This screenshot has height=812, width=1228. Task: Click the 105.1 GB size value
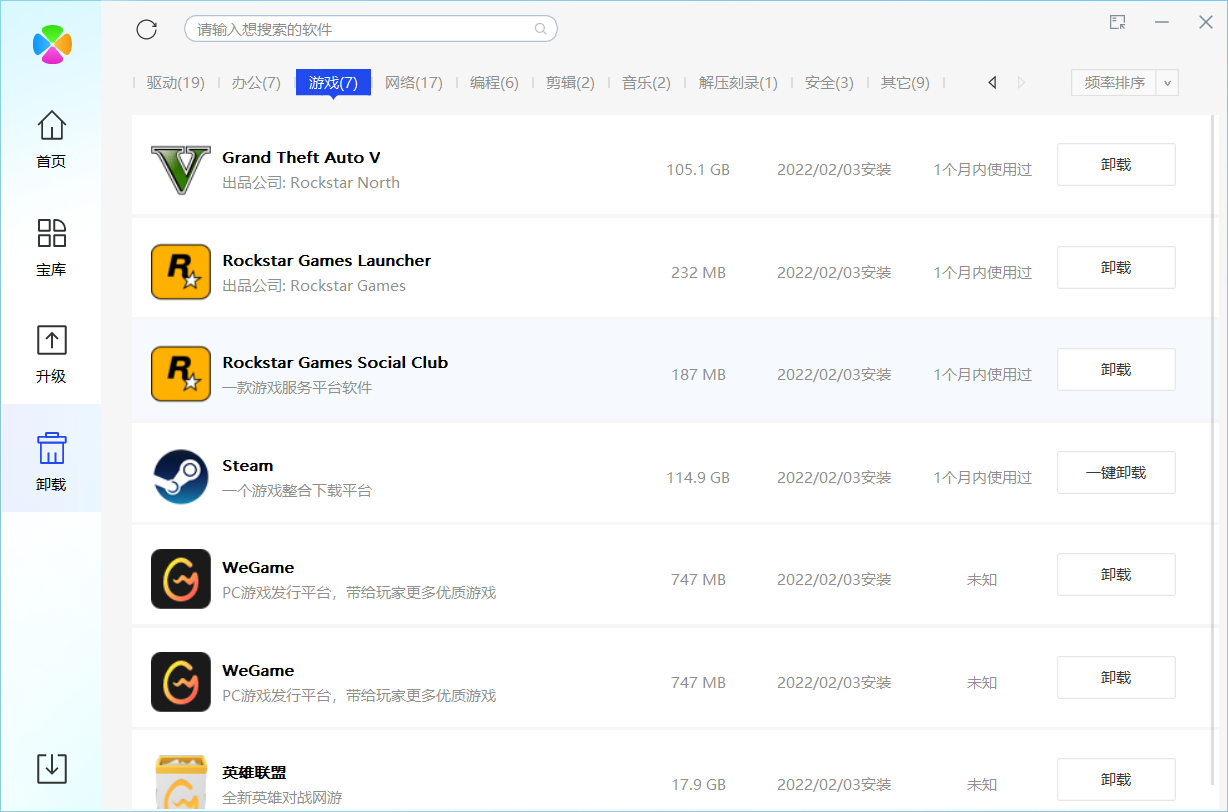698,170
